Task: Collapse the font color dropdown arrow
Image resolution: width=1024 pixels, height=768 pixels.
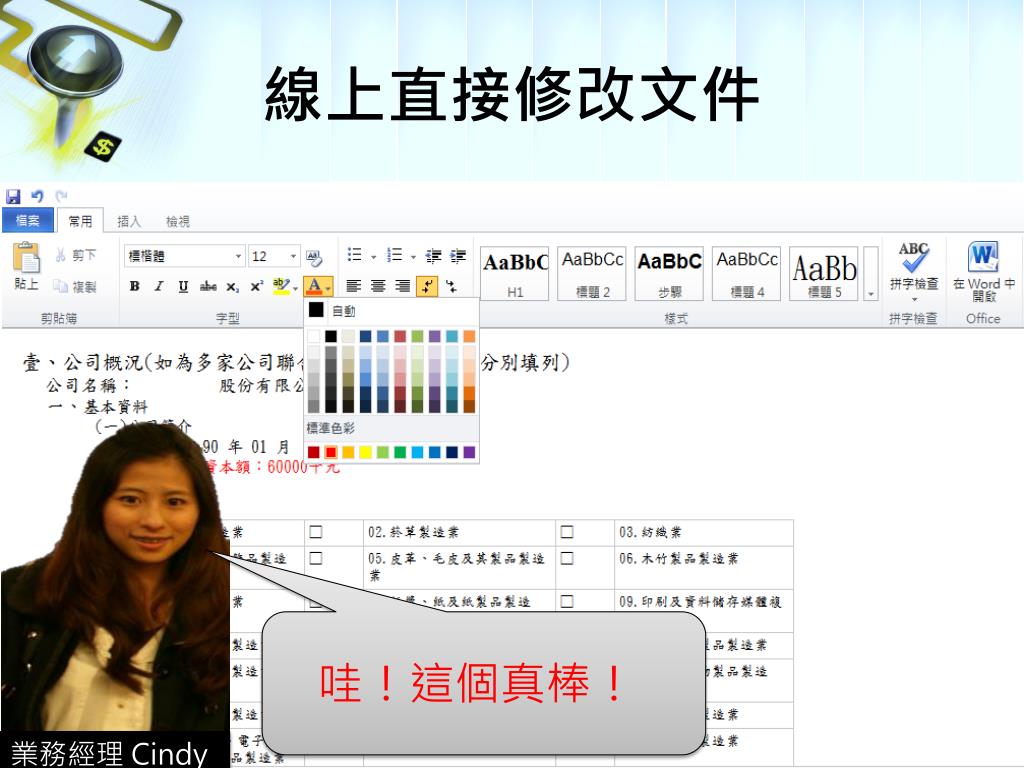Action: (x=328, y=287)
